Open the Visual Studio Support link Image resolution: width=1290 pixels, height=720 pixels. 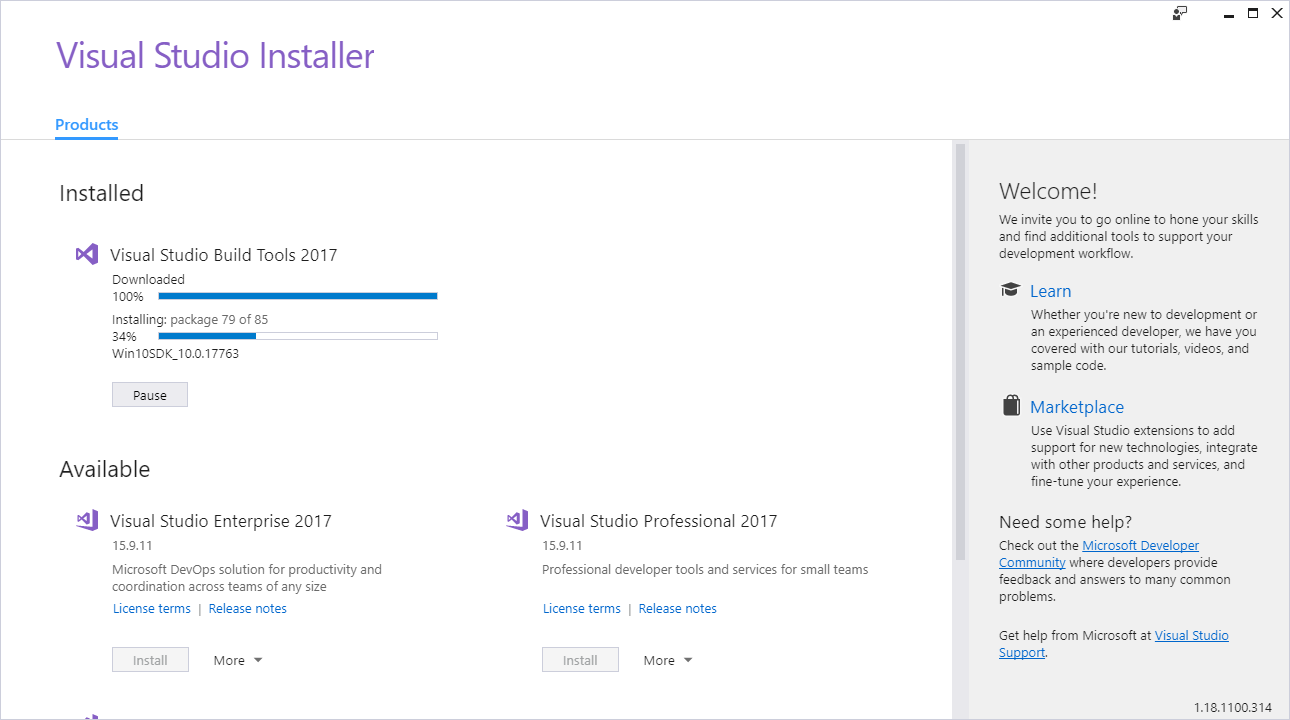[x=1191, y=636]
